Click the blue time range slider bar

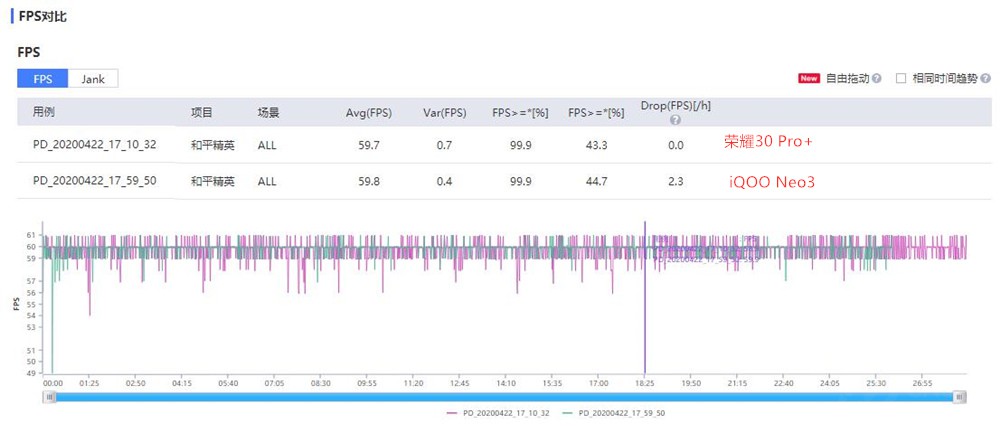pyautogui.click(x=504, y=397)
